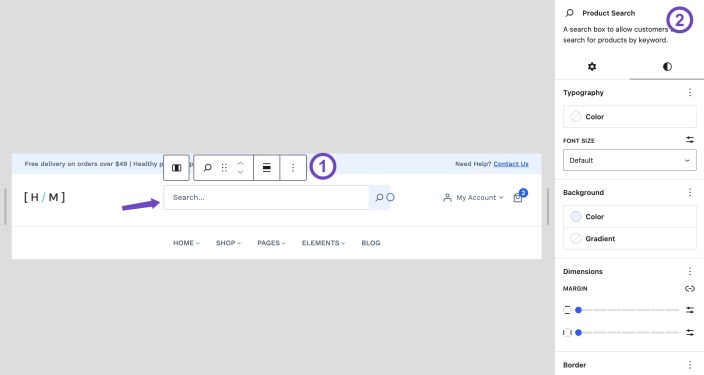Click the right canvas resize handle
The height and width of the screenshot is (375, 704).
[548, 206]
